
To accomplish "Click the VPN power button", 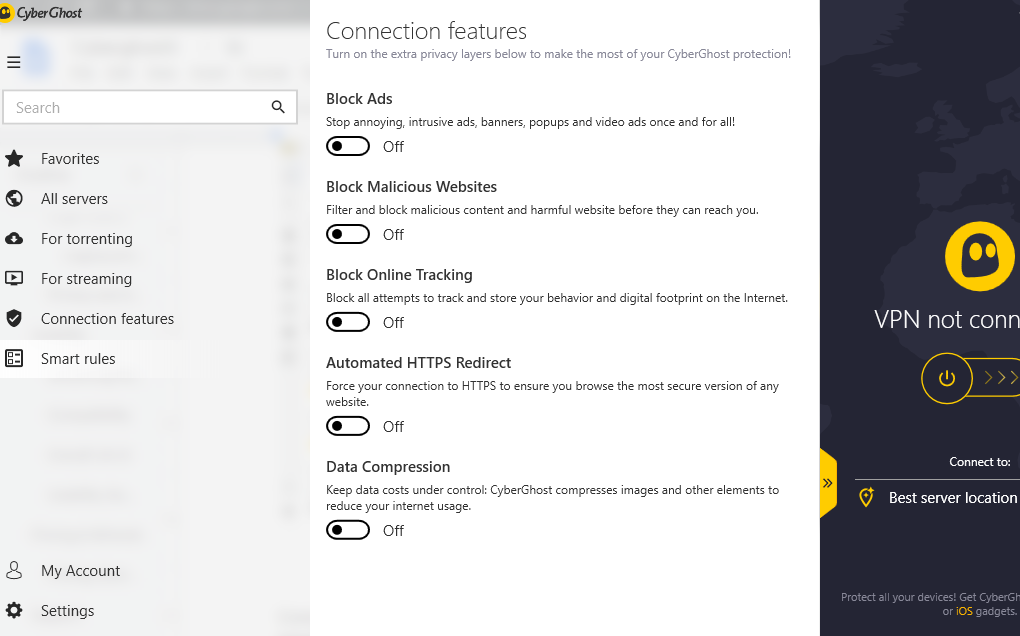I will click(x=946, y=378).
